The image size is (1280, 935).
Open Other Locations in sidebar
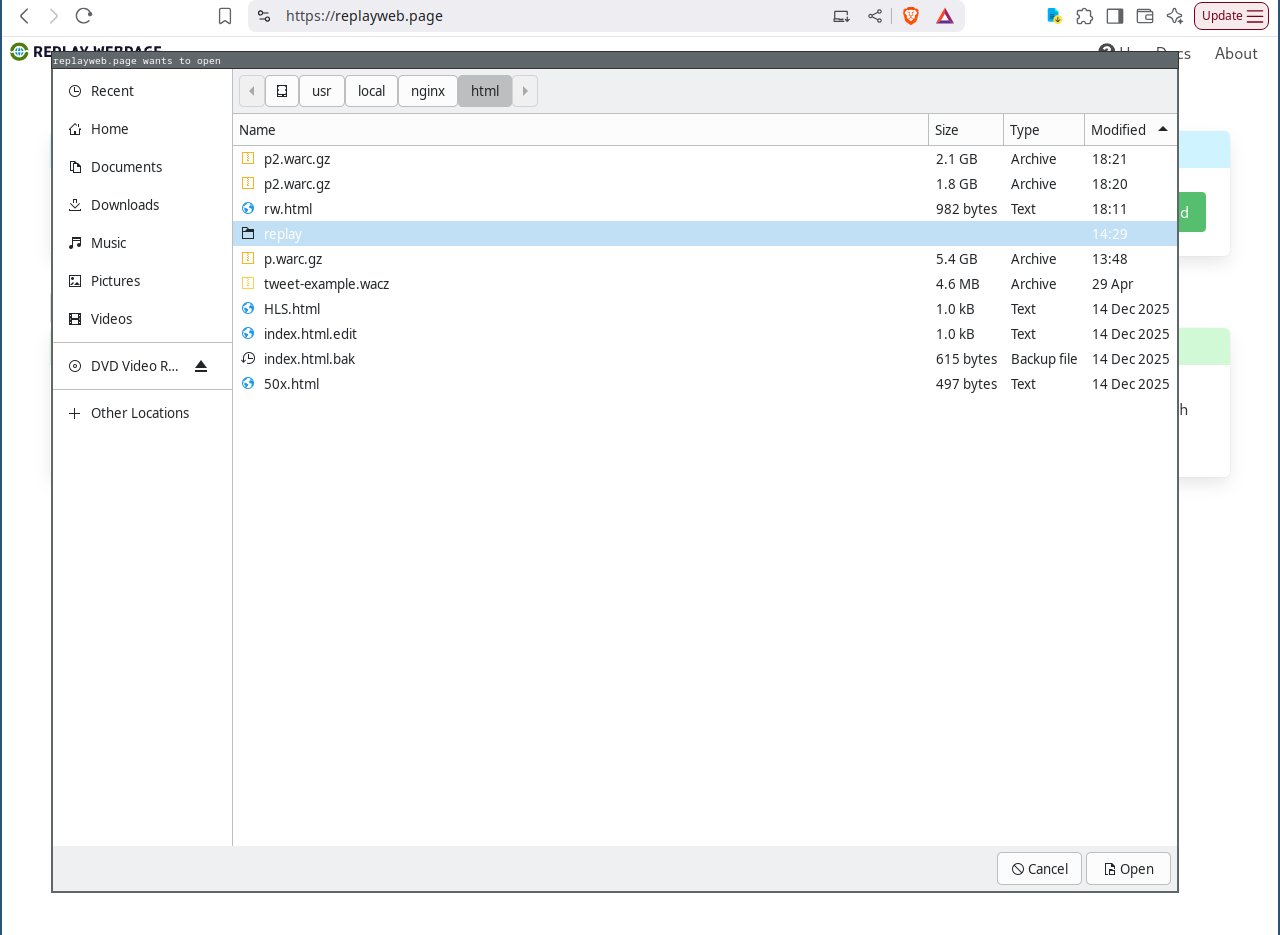pyautogui.click(x=142, y=413)
